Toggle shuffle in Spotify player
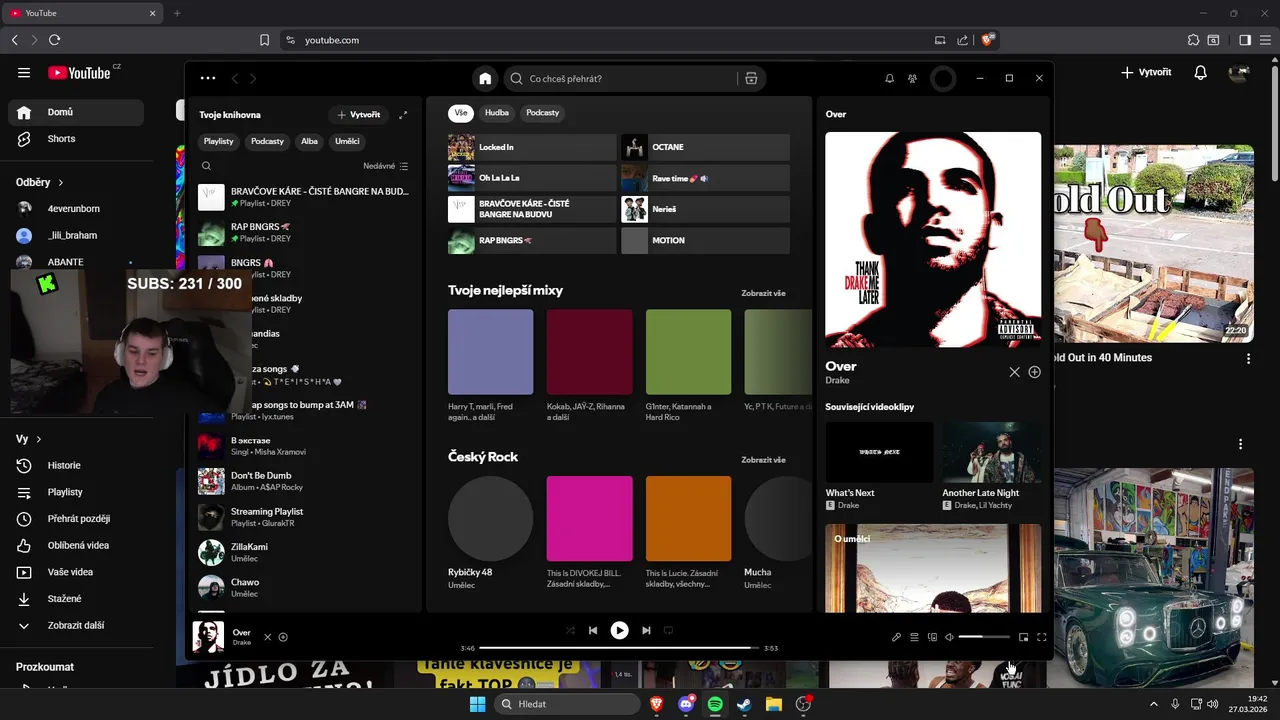 [x=570, y=630]
